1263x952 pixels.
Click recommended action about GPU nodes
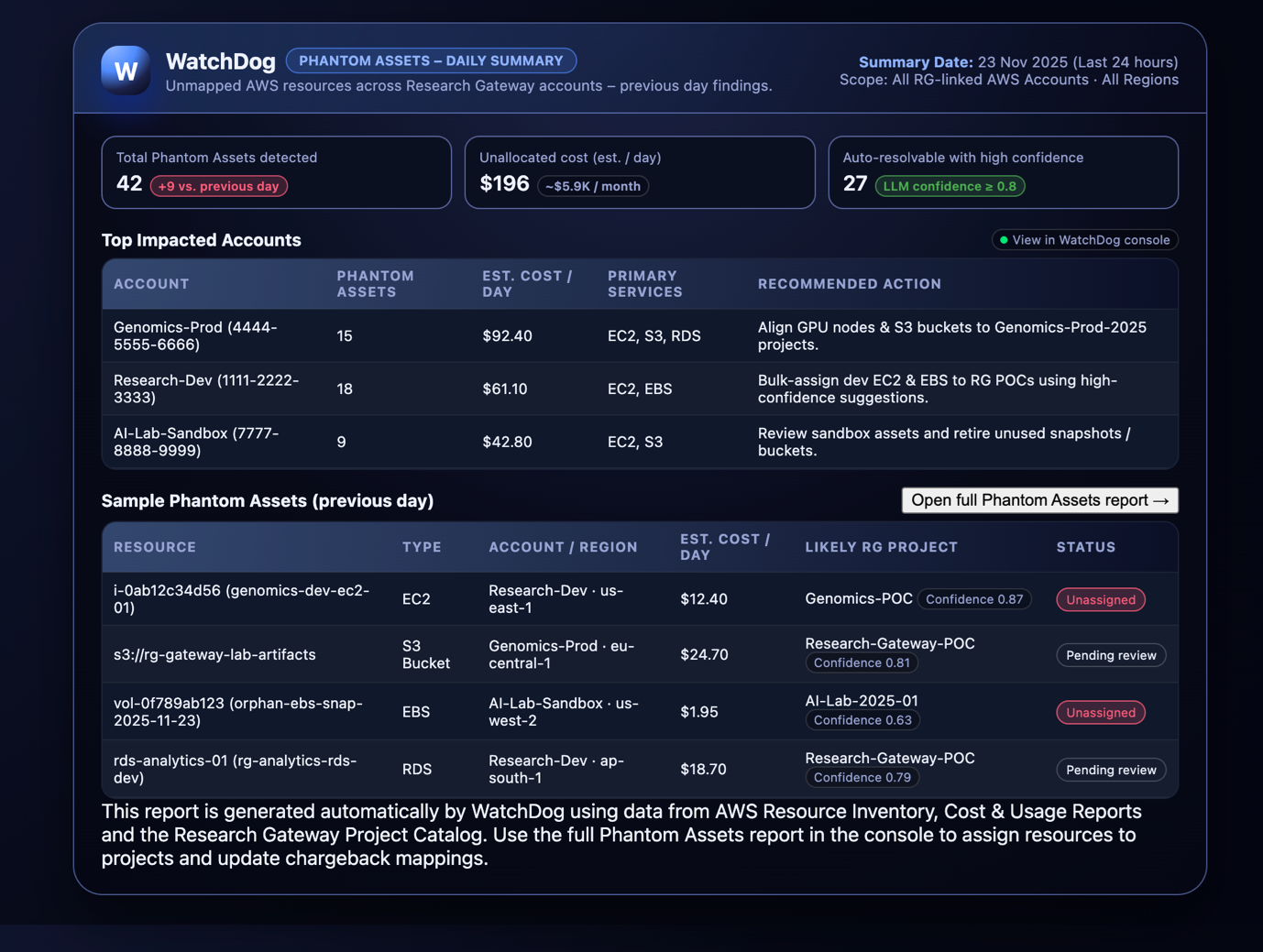point(952,336)
